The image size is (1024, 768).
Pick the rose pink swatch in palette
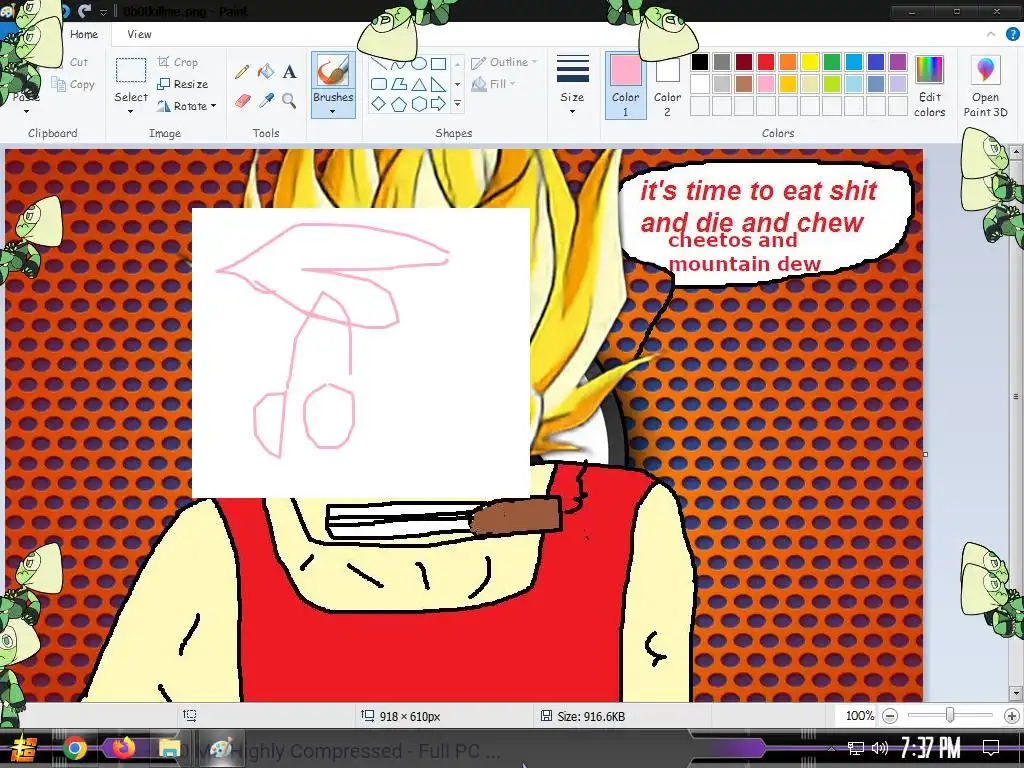point(766,84)
